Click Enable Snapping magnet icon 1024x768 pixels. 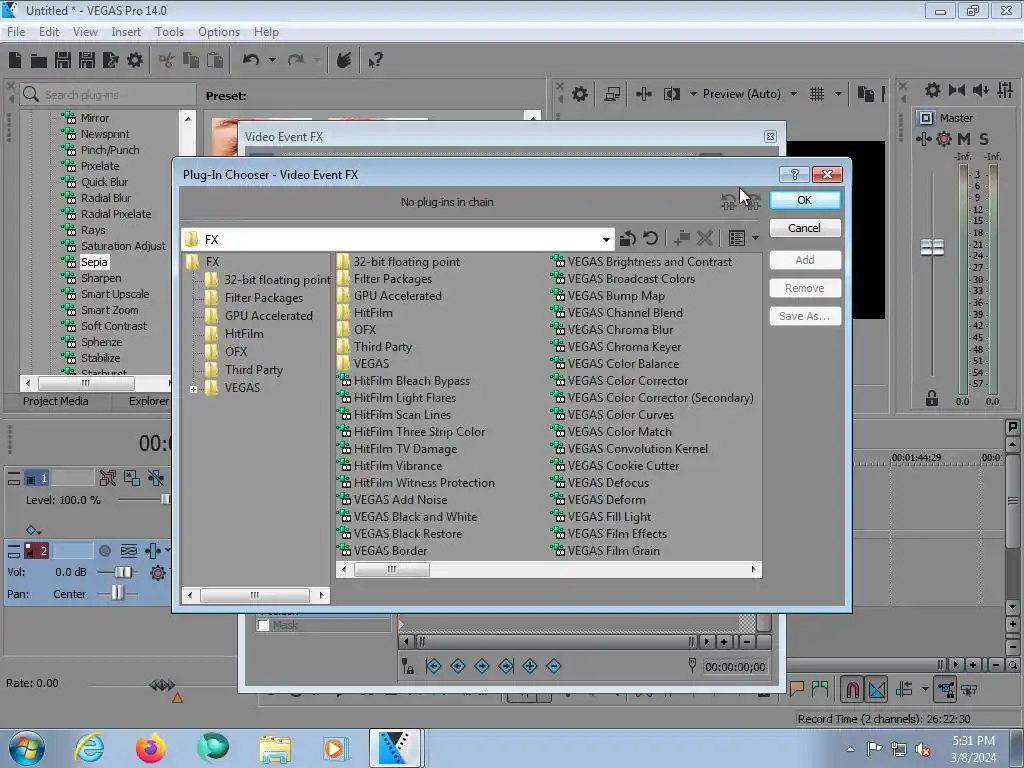click(x=852, y=689)
